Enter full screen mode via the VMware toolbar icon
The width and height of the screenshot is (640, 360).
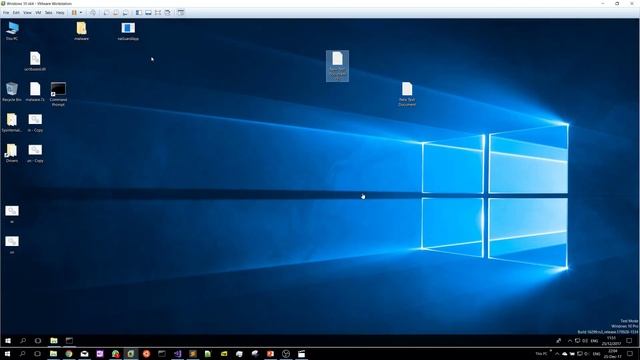point(158,13)
